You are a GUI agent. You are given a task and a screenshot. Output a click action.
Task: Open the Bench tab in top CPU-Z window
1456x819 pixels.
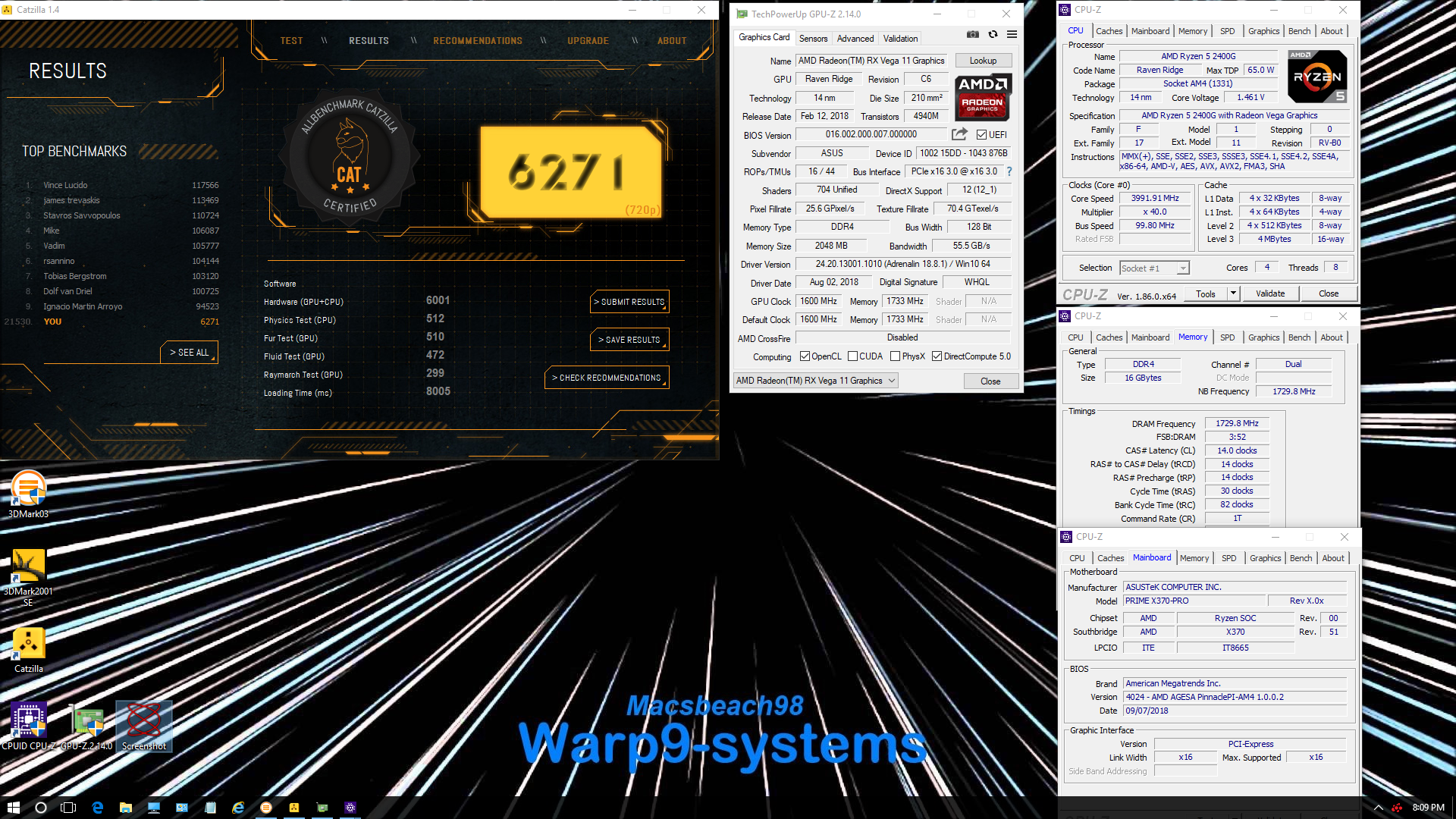[x=1299, y=31]
